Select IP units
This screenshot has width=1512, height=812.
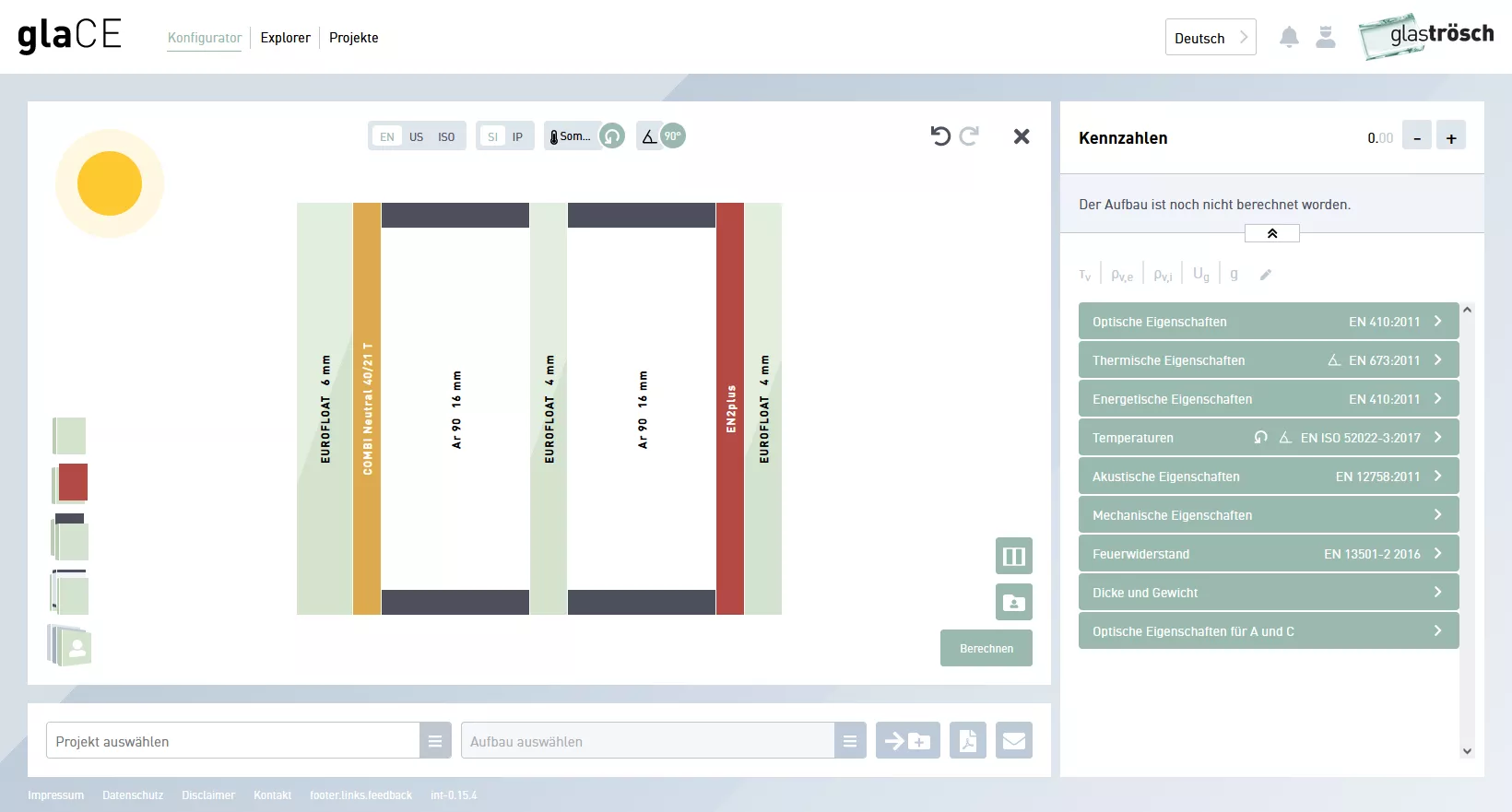click(x=517, y=136)
